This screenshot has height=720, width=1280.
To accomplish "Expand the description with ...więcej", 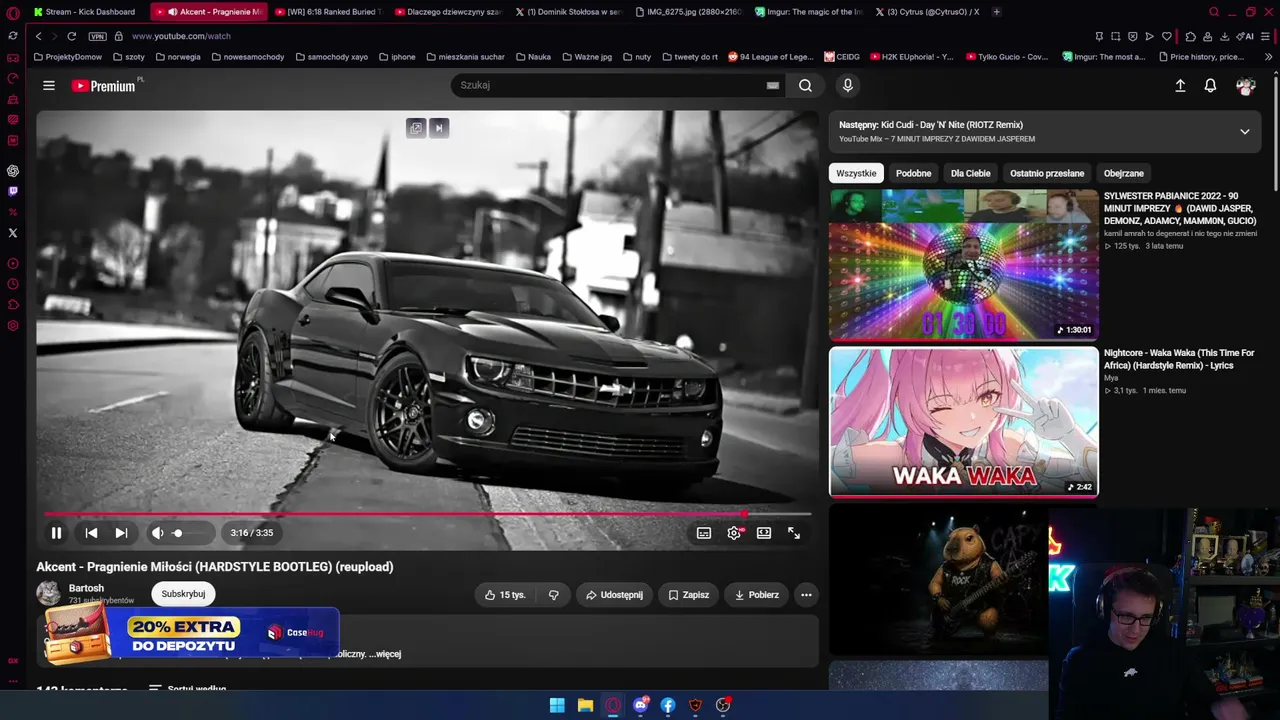I will tap(385, 654).
